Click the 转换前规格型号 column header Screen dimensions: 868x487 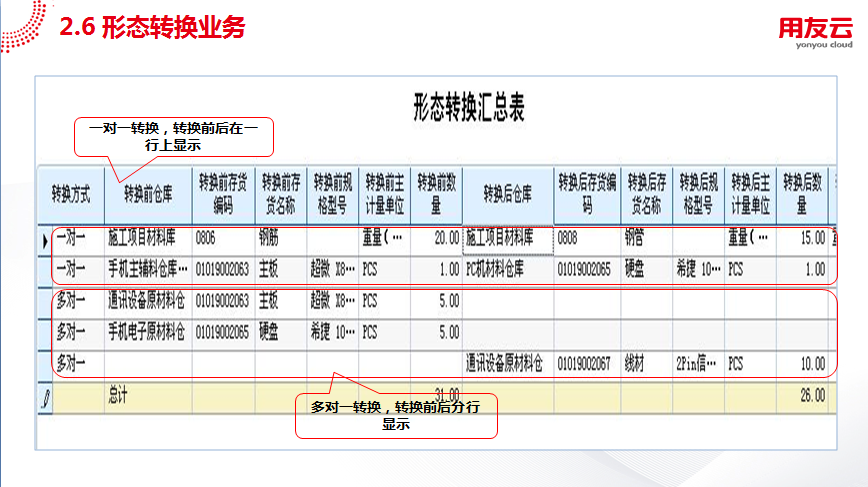[333, 195]
